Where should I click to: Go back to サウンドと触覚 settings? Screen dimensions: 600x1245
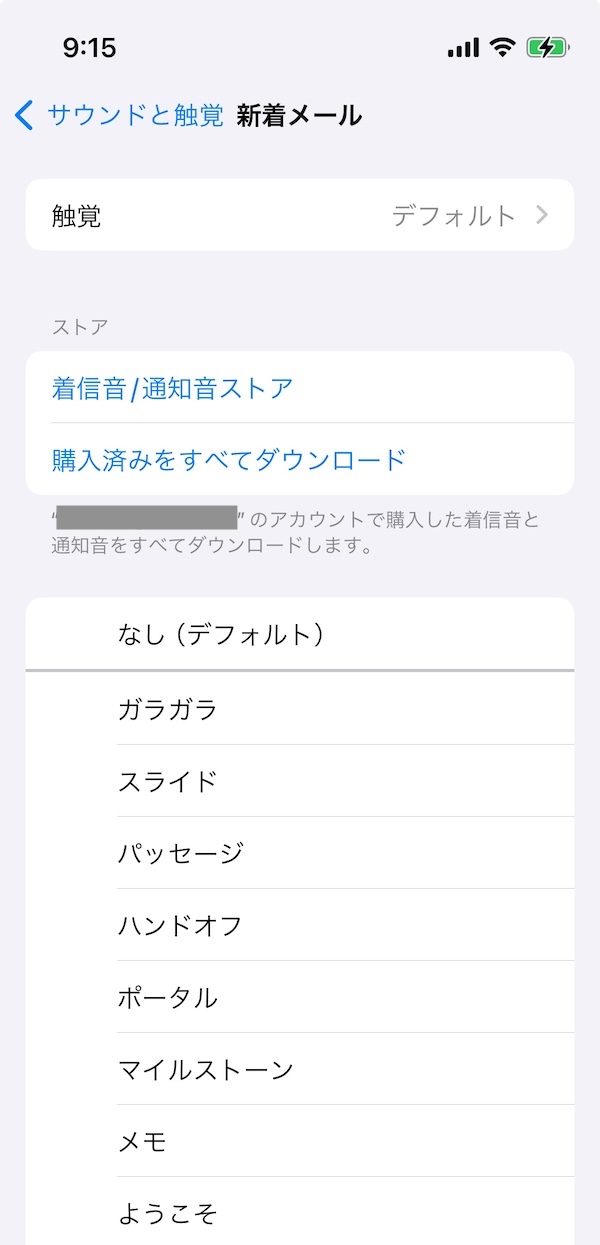[x=135, y=115]
